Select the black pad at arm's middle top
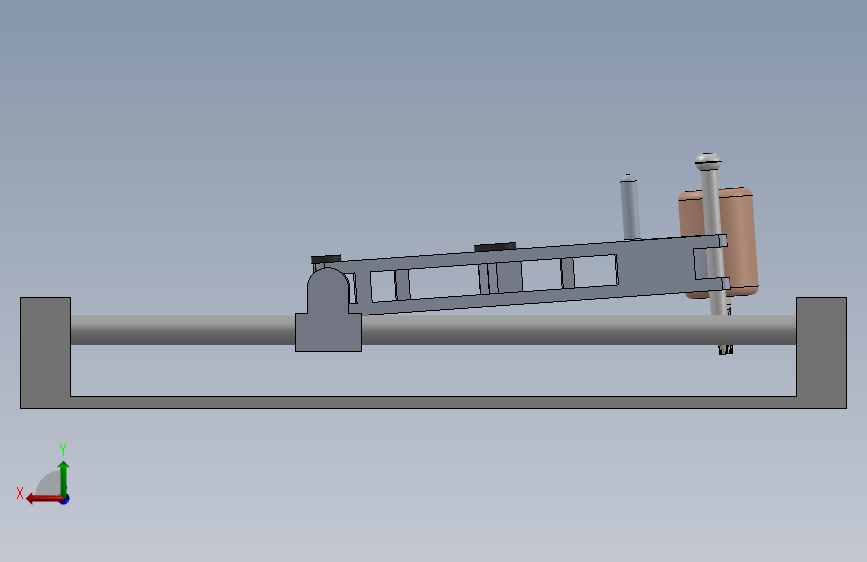This screenshot has height=562, width=867. (495, 247)
